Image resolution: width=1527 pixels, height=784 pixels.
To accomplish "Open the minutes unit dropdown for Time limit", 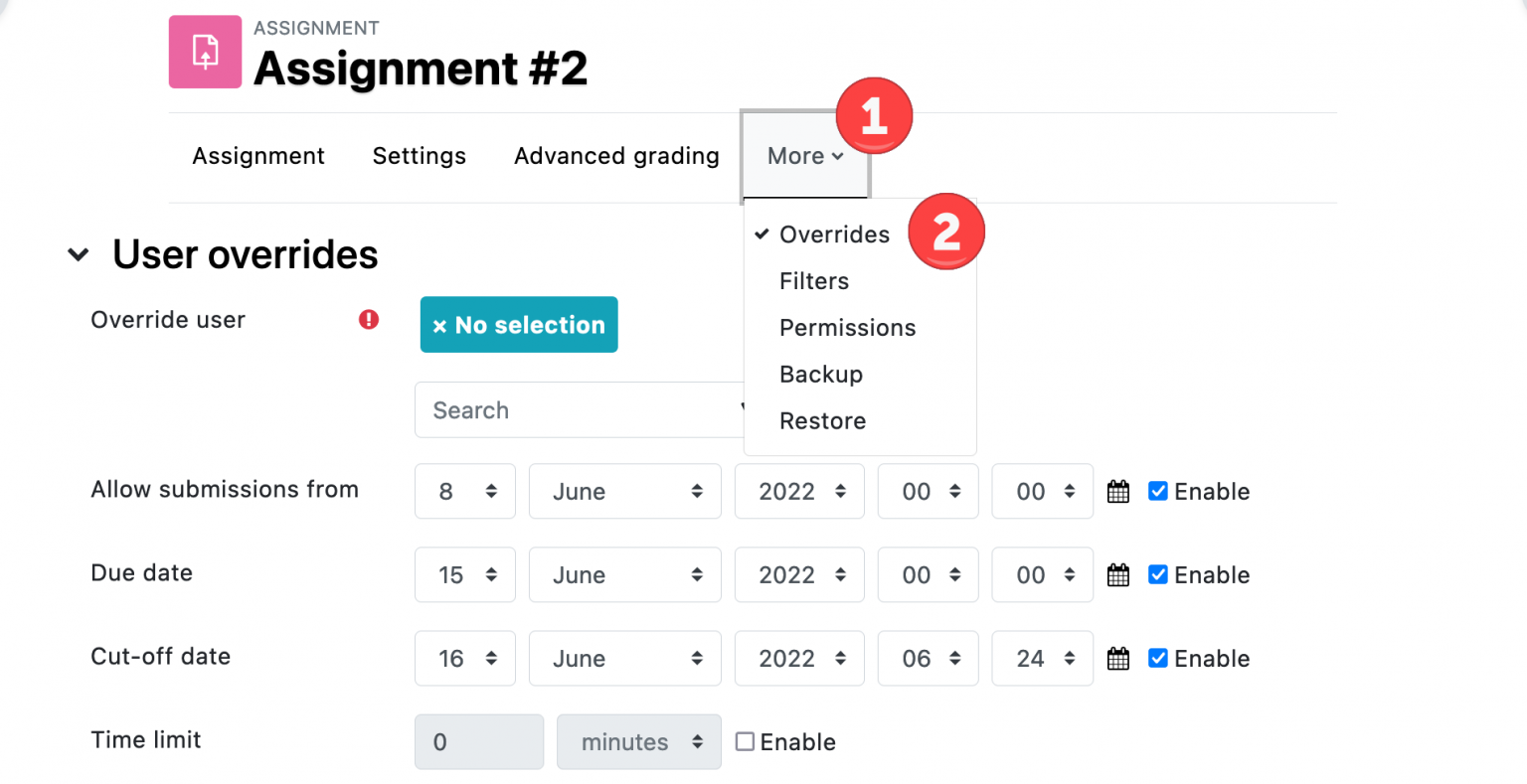I will point(638,741).
